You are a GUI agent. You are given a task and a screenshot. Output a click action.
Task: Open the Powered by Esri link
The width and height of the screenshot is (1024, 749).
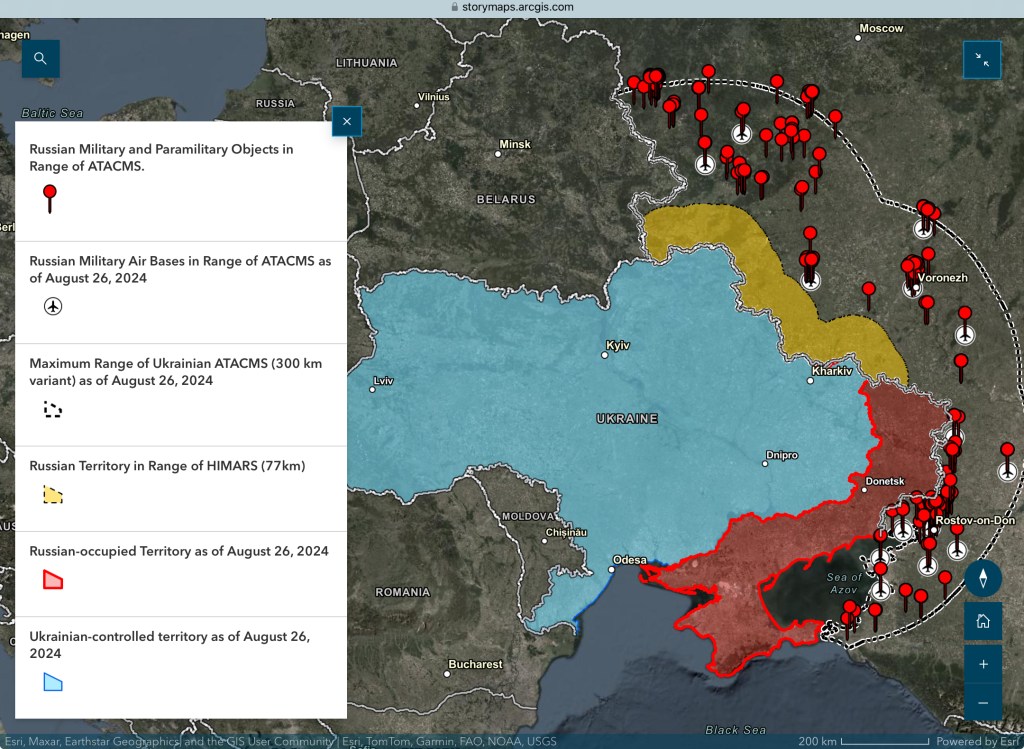(x=978, y=741)
